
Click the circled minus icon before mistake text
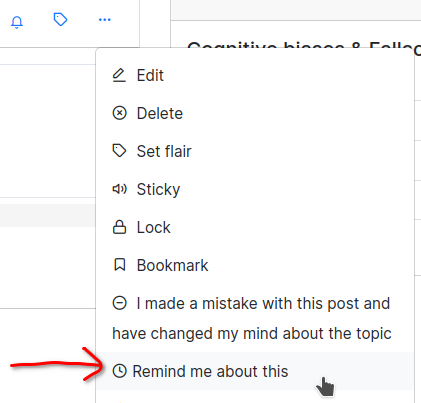pyautogui.click(x=119, y=303)
